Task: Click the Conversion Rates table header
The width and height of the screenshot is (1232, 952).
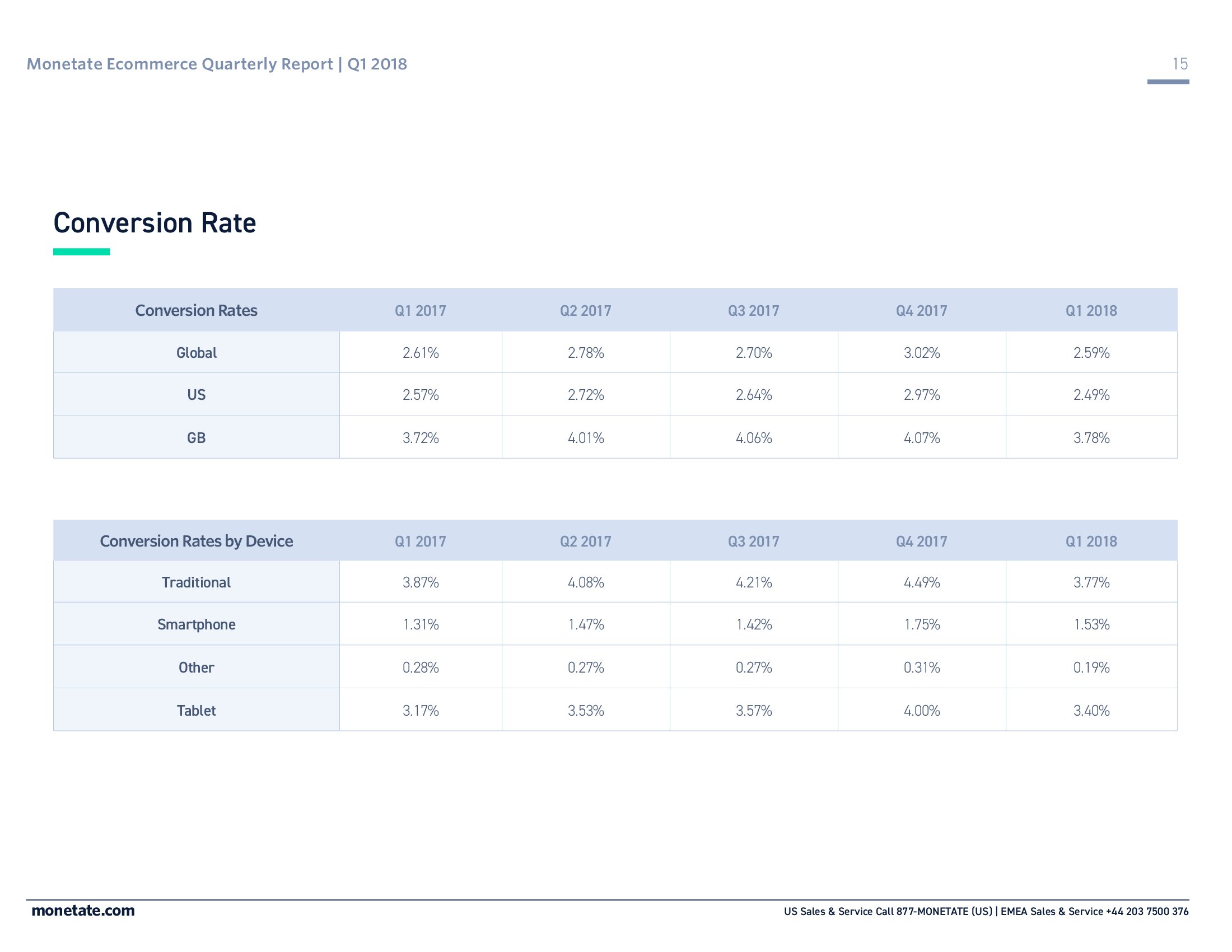Action: (x=197, y=311)
